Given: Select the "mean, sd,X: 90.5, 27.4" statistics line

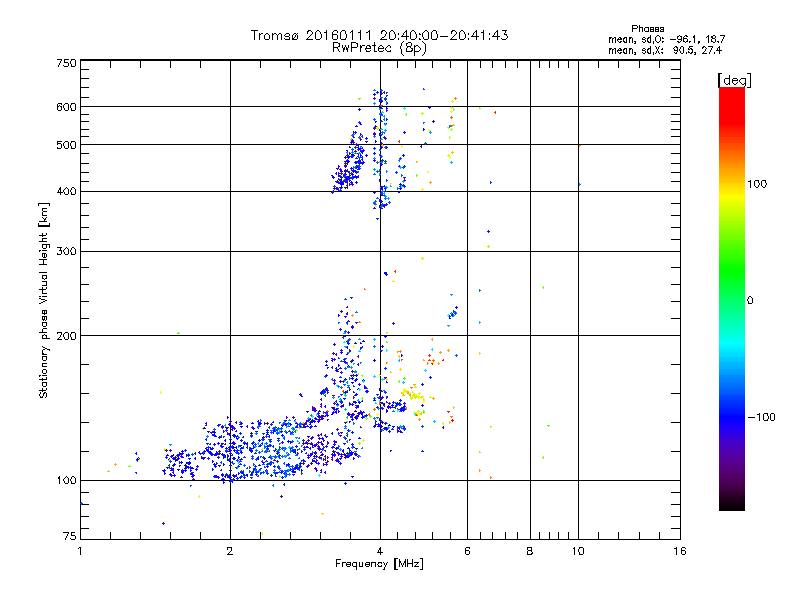Looking at the screenshot, I should click(665, 51).
